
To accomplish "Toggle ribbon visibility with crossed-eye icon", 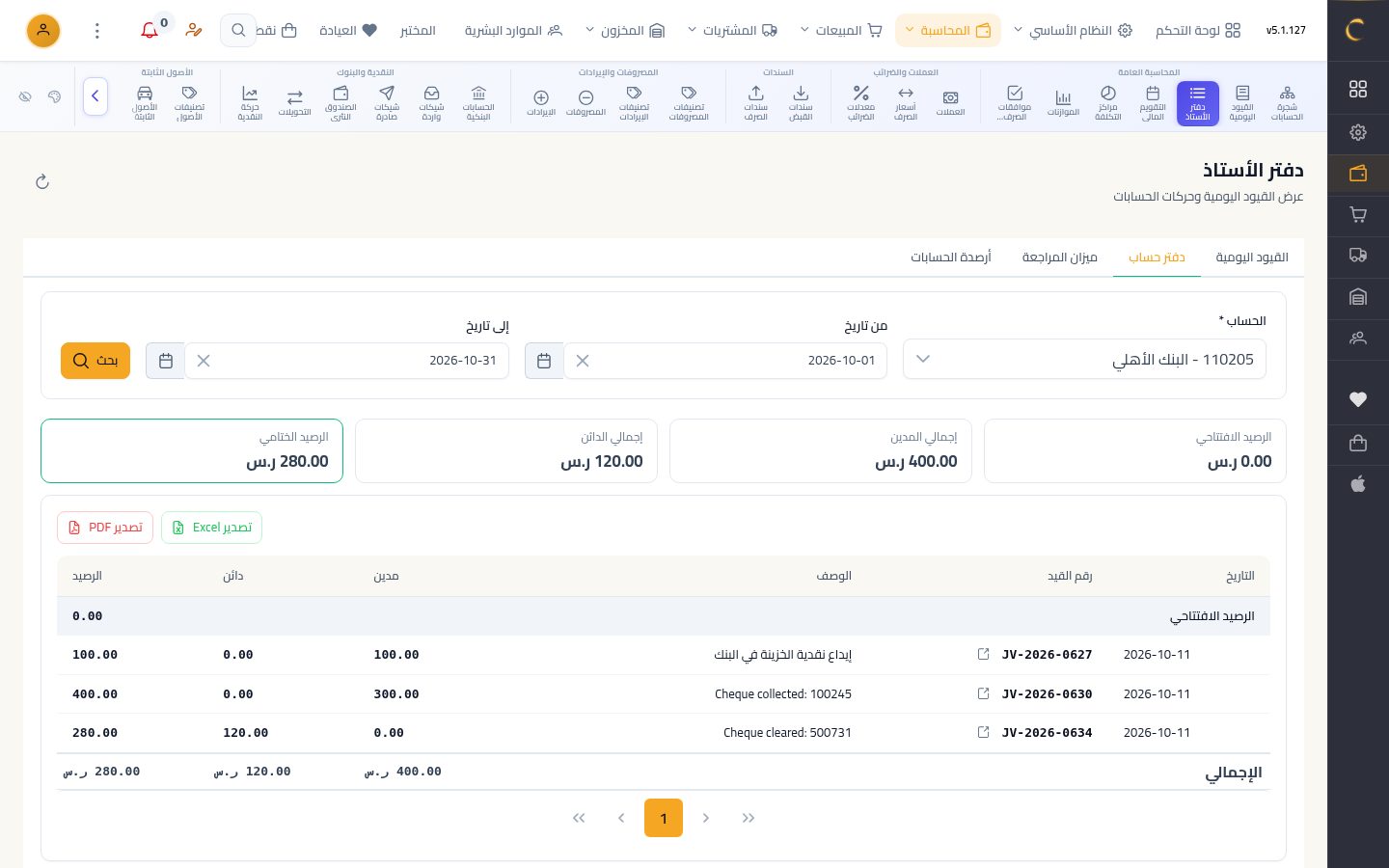I will [26, 96].
